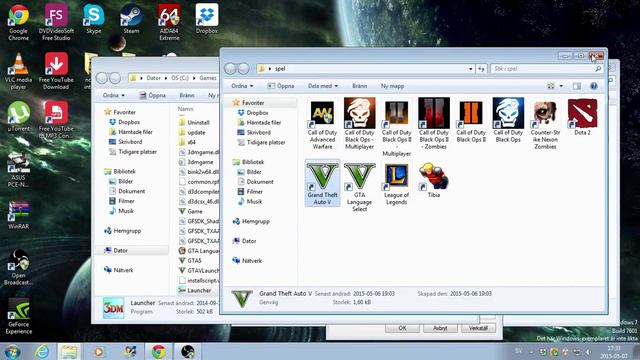Screen dimensions: 640x360
Task: Select the GTA Language Select shortcut
Action: (360, 187)
